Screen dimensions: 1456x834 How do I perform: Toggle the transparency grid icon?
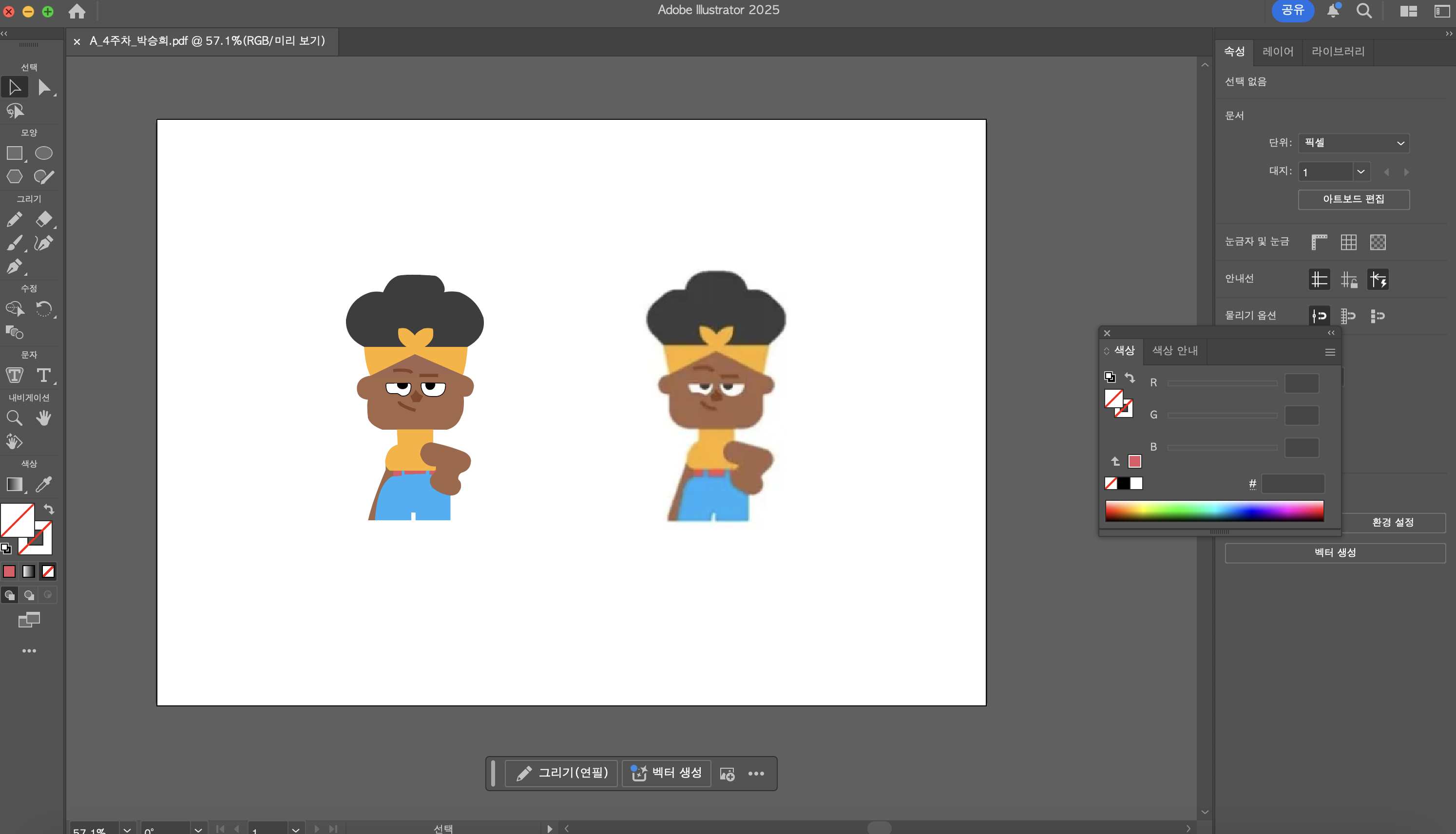1378,242
